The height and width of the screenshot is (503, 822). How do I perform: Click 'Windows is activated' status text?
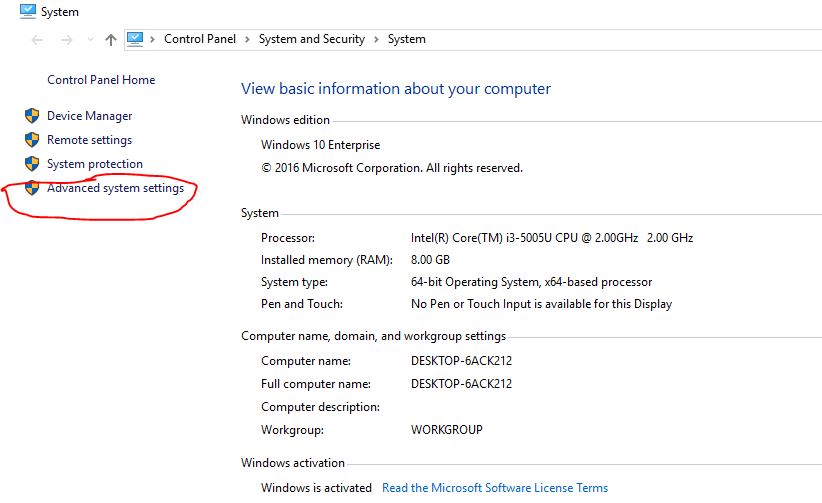tap(316, 488)
